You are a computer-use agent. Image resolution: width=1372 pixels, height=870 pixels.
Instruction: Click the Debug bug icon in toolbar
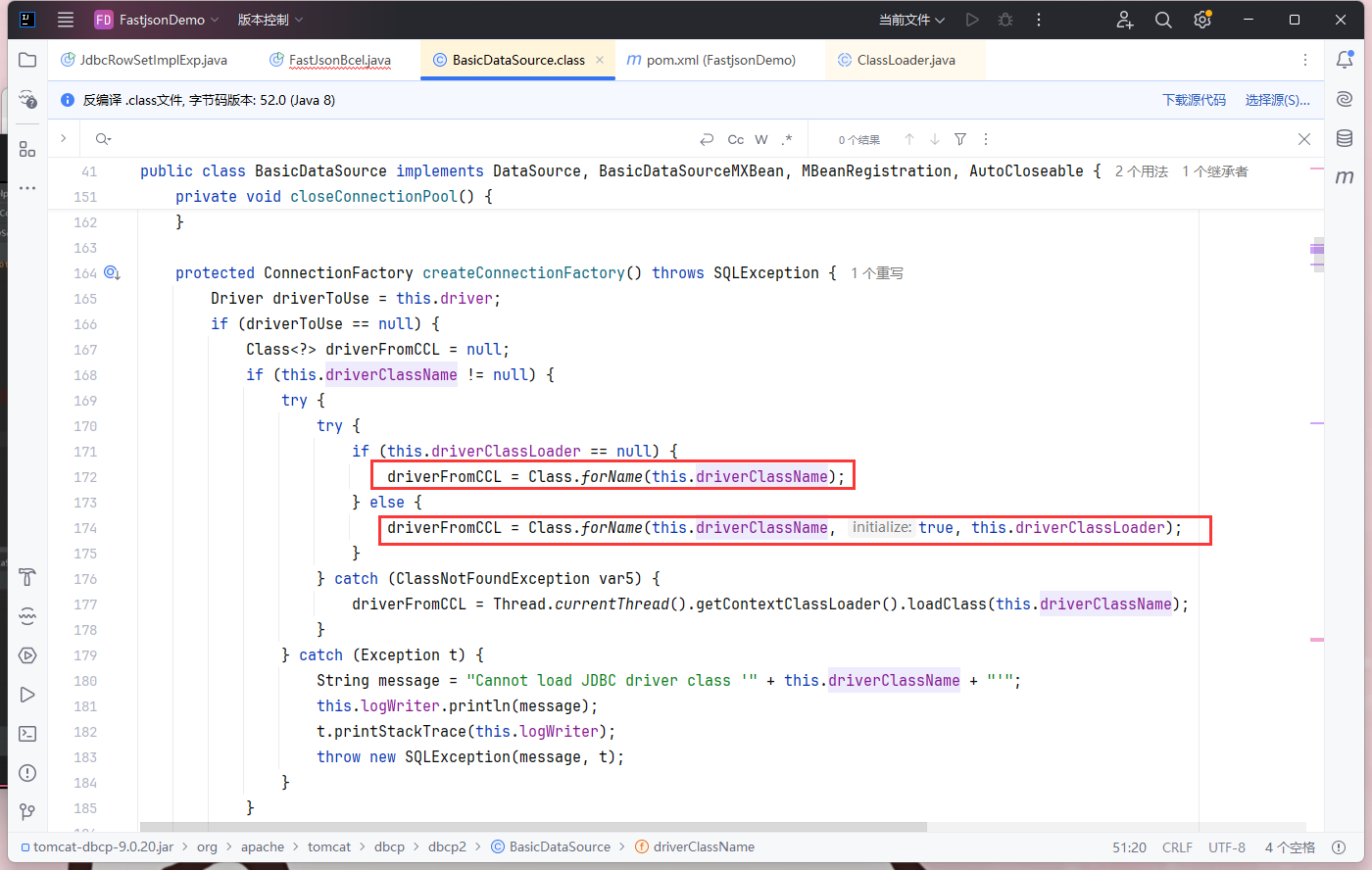(1005, 20)
